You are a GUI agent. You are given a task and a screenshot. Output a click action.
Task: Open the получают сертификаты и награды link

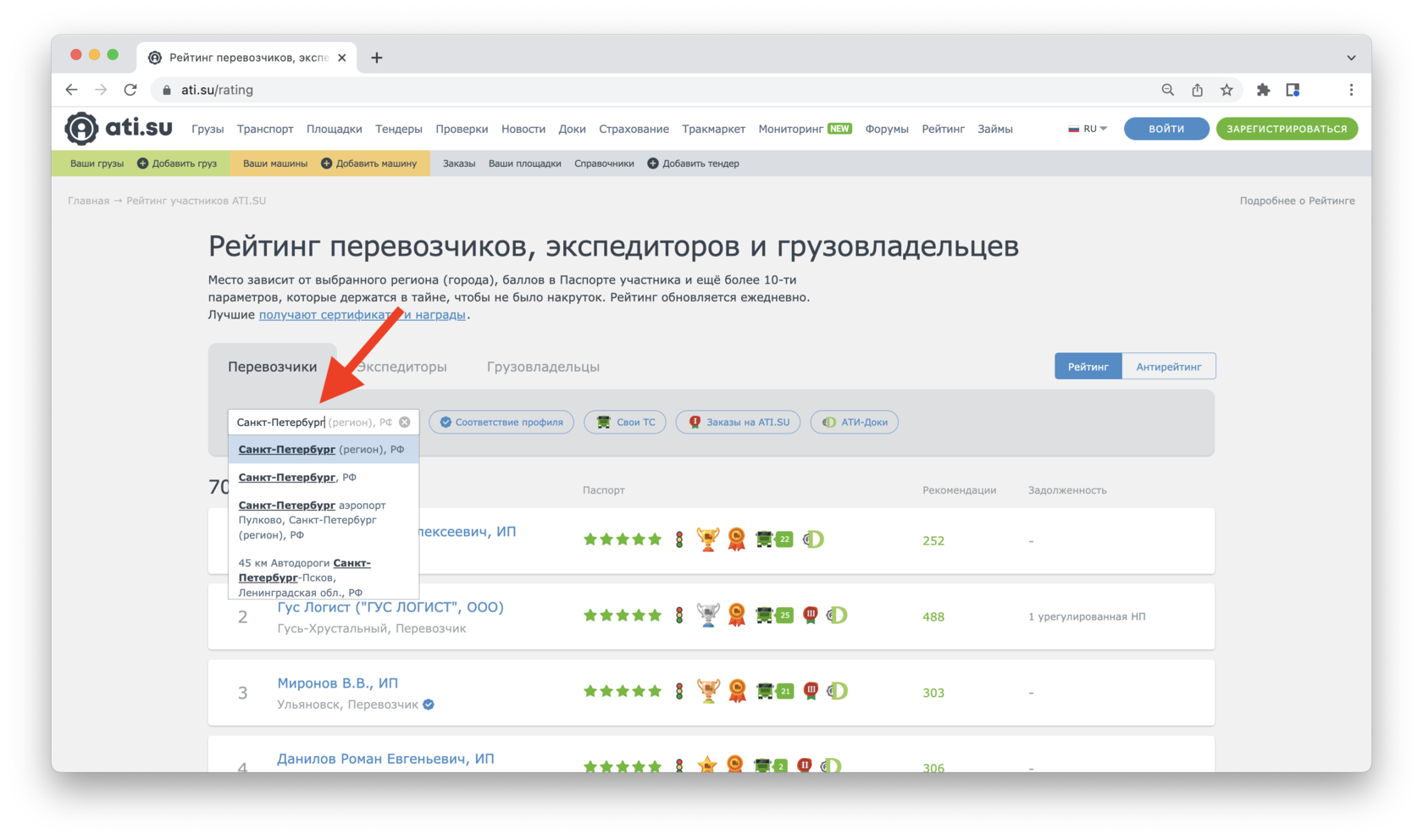(x=363, y=314)
